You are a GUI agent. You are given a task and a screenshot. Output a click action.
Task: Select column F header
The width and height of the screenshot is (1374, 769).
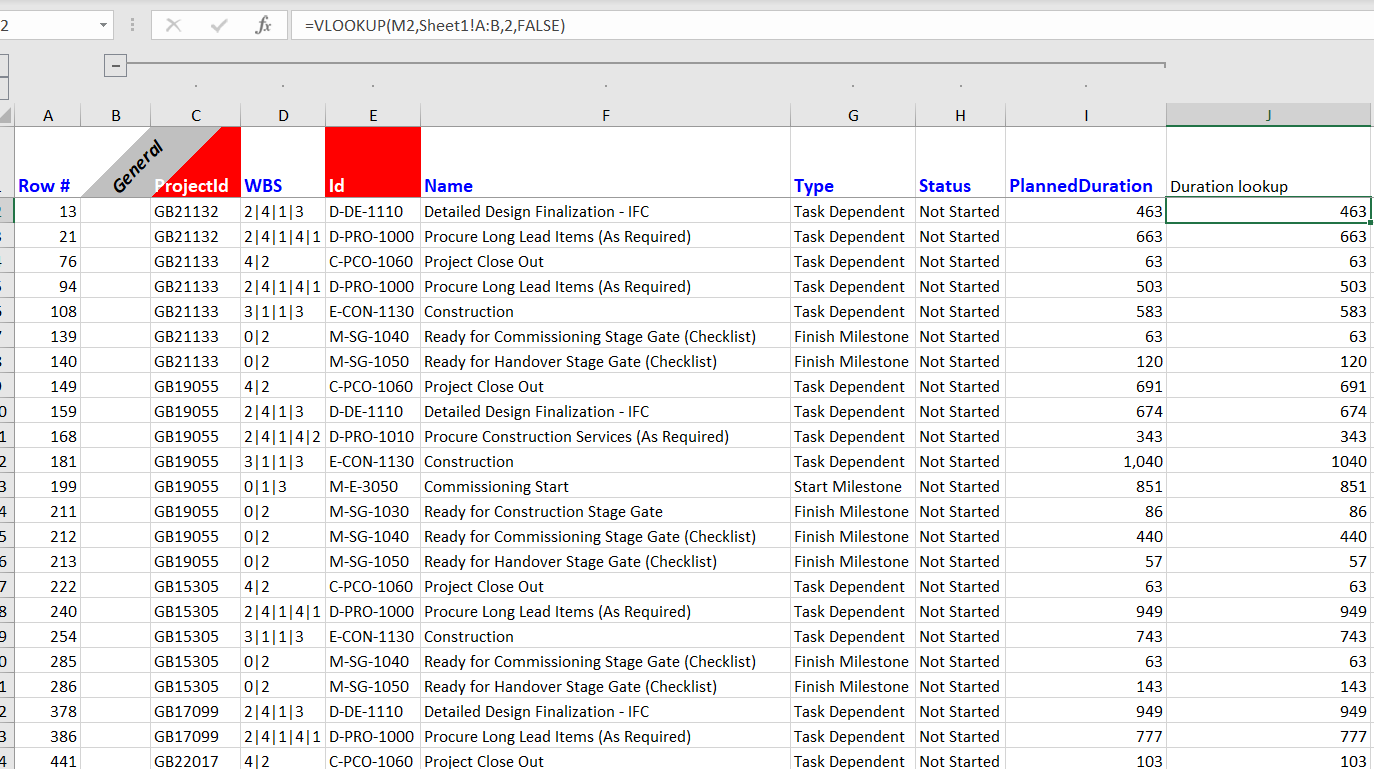pos(605,116)
